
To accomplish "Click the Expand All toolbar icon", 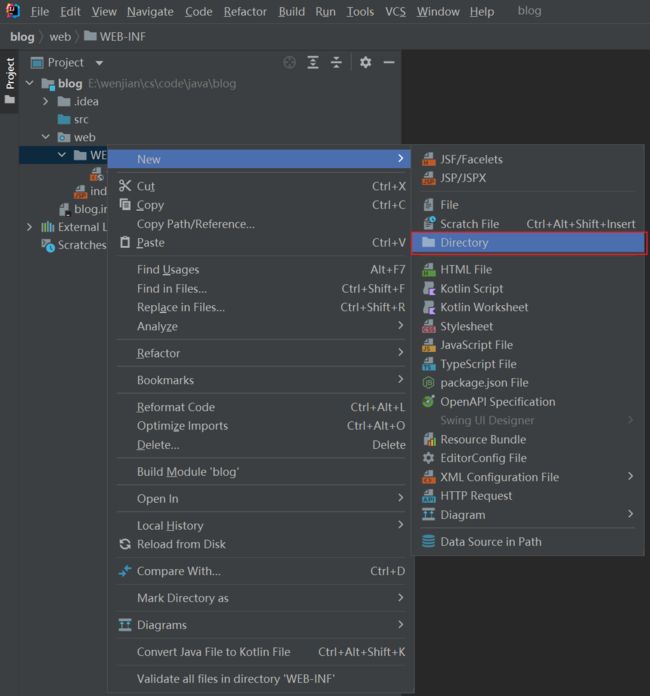I will 313,63.
